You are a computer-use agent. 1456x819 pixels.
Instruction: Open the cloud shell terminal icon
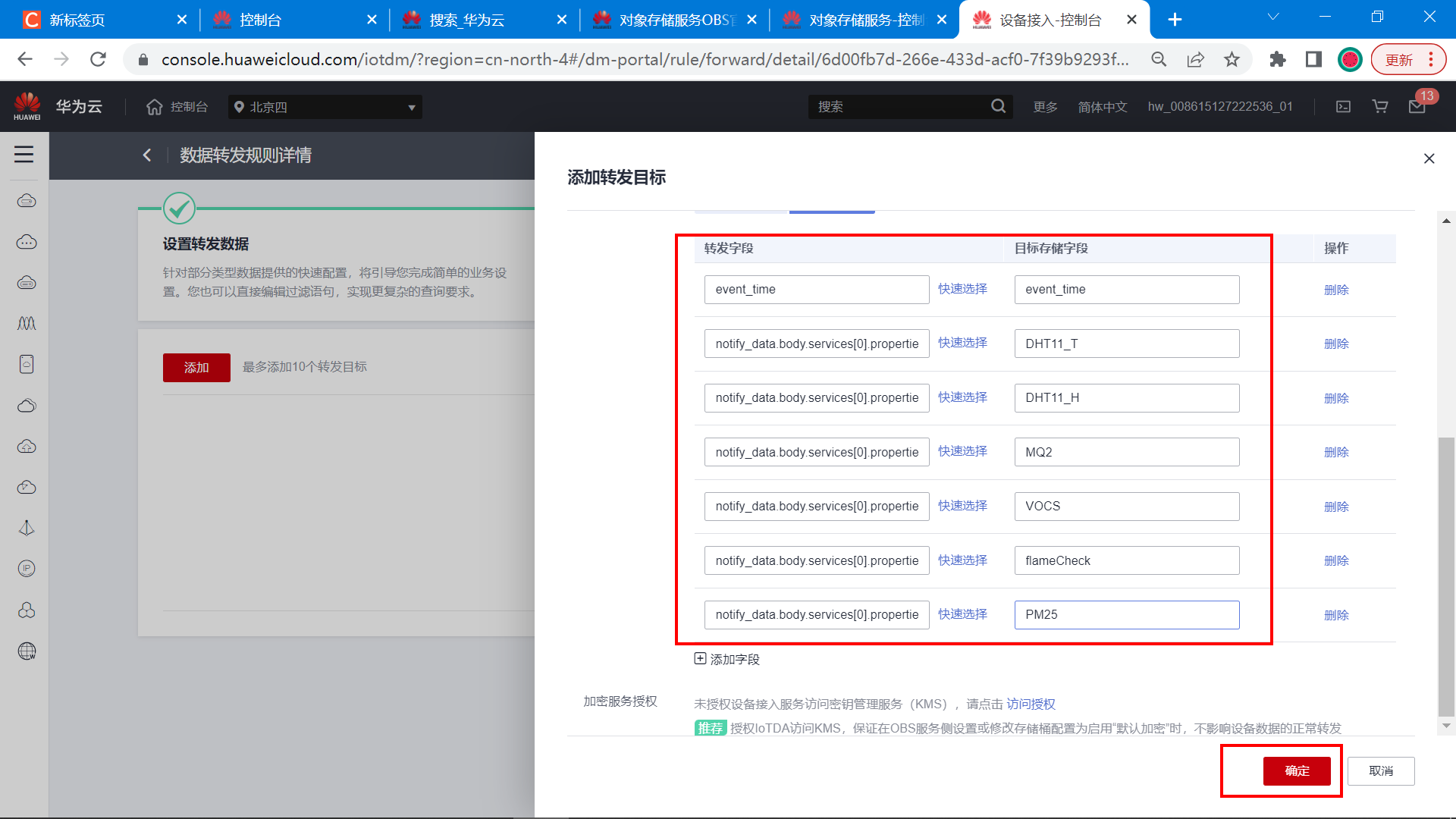point(1343,107)
